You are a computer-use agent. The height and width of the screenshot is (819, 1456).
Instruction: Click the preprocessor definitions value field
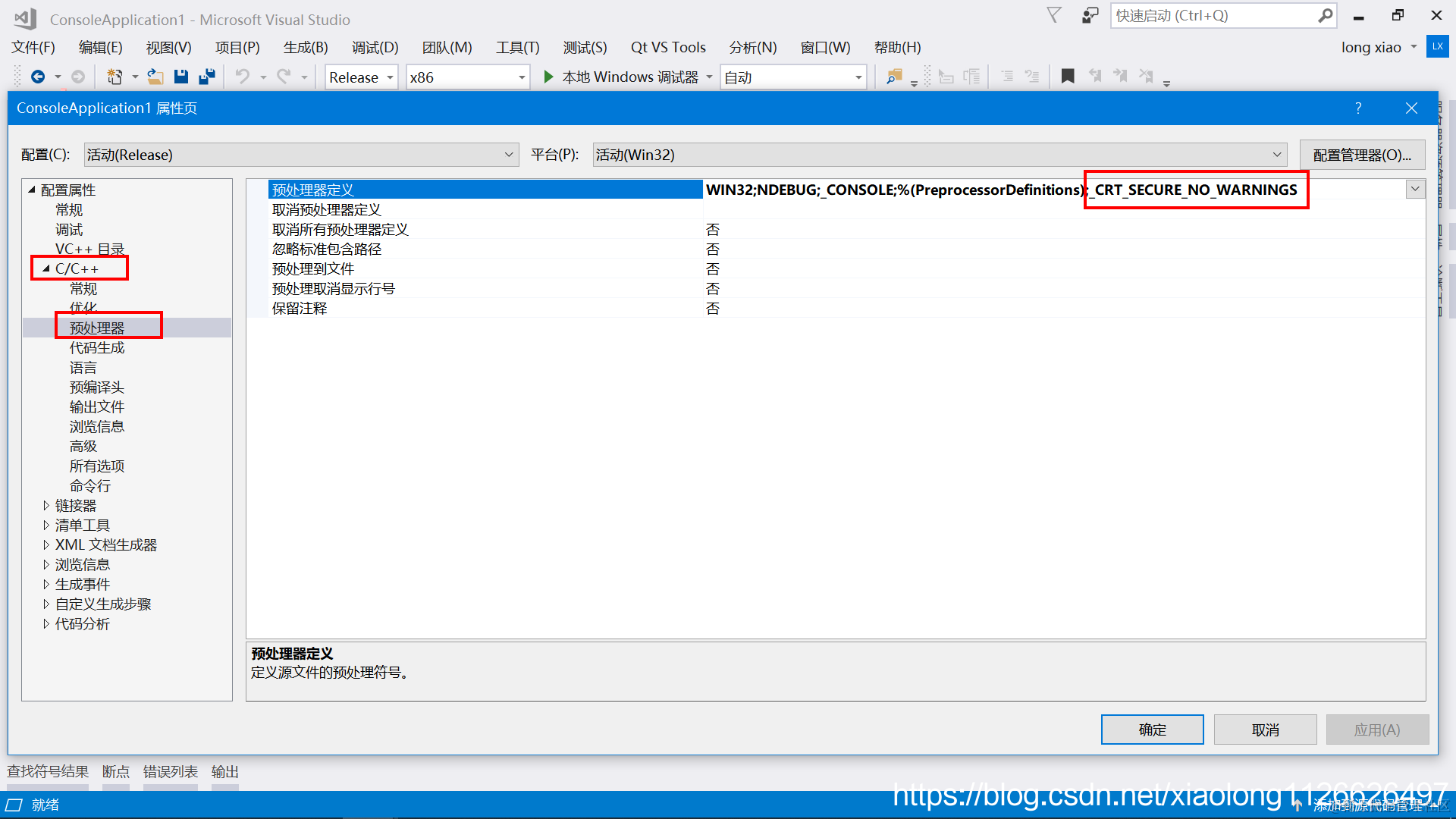click(1054, 190)
